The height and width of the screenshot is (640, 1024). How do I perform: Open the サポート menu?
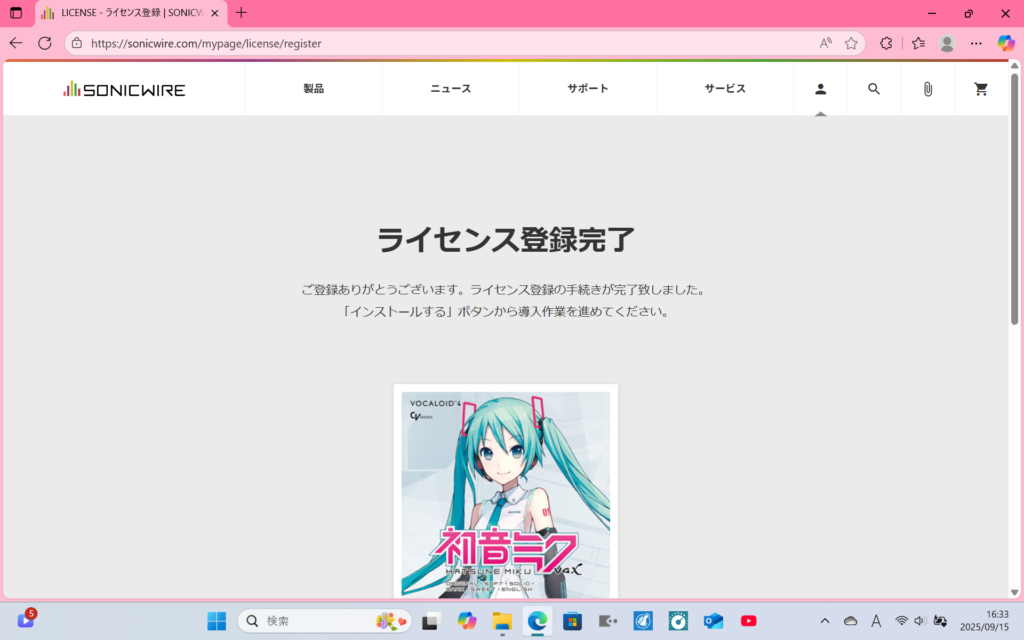click(x=587, y=89)
